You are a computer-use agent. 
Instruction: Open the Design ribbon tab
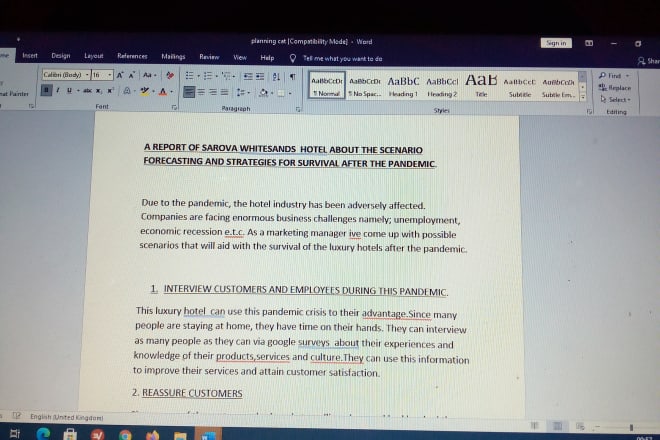pos(61,56)
